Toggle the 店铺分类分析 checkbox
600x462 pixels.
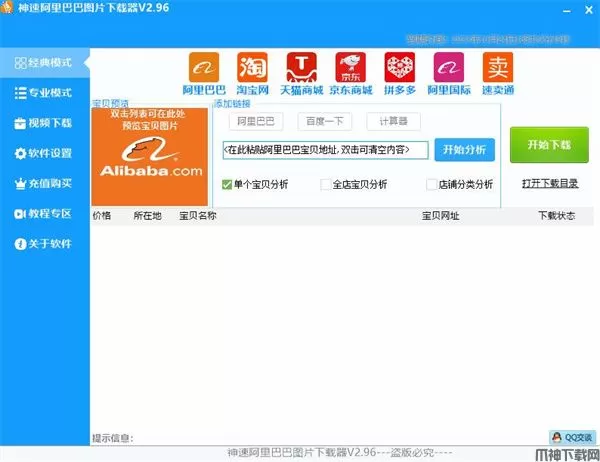point(432,184)
